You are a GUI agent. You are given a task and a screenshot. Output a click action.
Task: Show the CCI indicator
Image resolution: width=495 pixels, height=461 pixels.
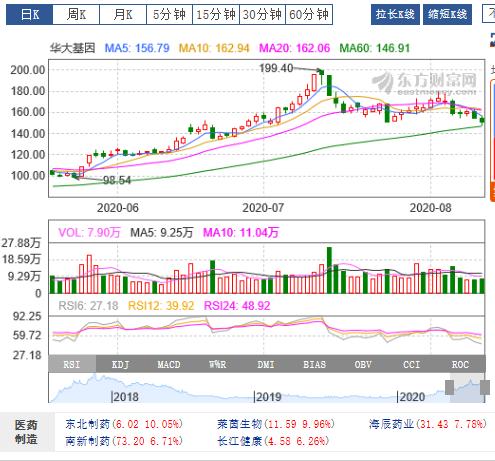tap(412, 364)
